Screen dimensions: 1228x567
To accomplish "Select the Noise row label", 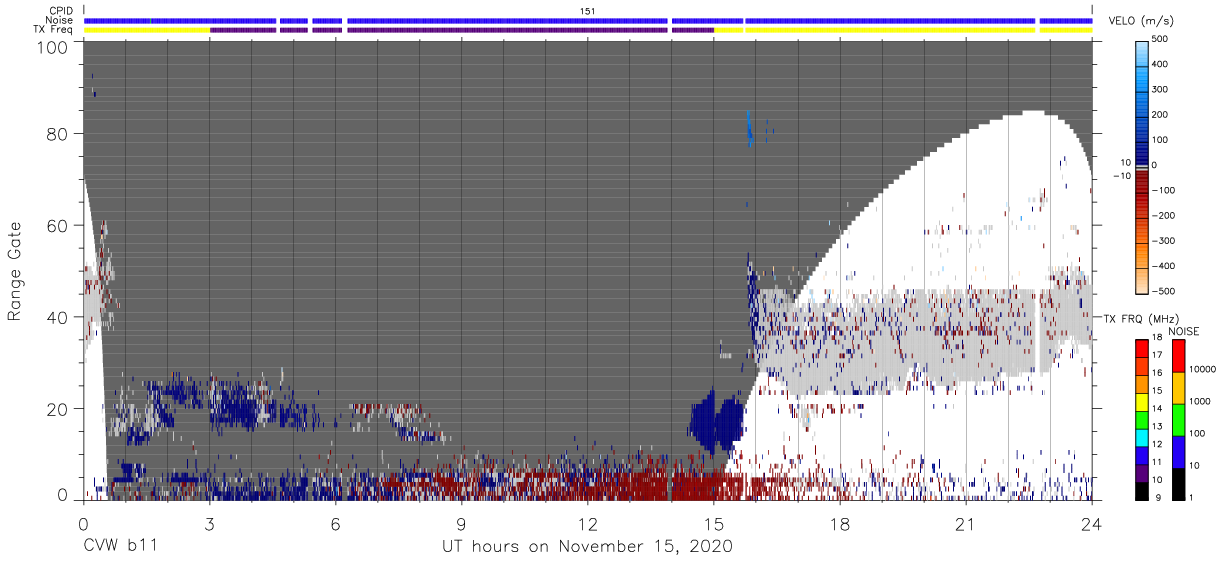I will click(61, 20).
